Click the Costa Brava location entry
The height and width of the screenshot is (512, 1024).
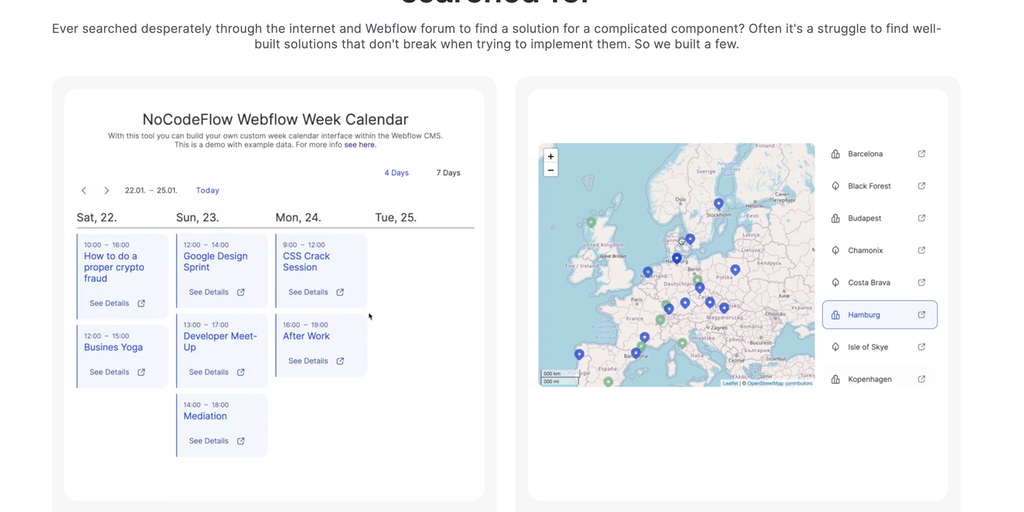[867, 283]
